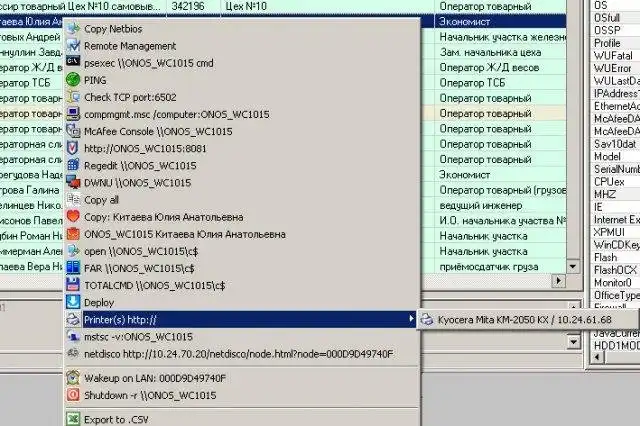Viewport: 640px width, 426px height.
Task: Expand the Printer(s) http:// submenu arrow
Action: click(411, 319)
